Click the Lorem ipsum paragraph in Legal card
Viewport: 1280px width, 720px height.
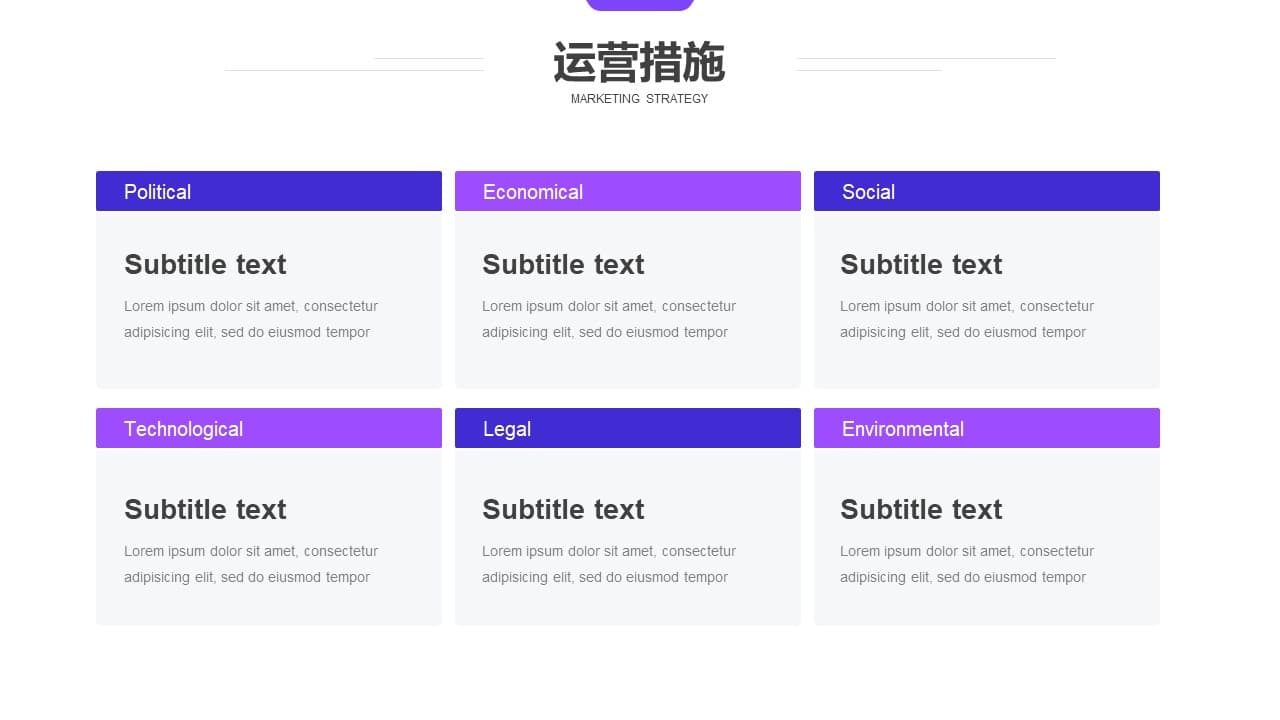tap(609, 564)
